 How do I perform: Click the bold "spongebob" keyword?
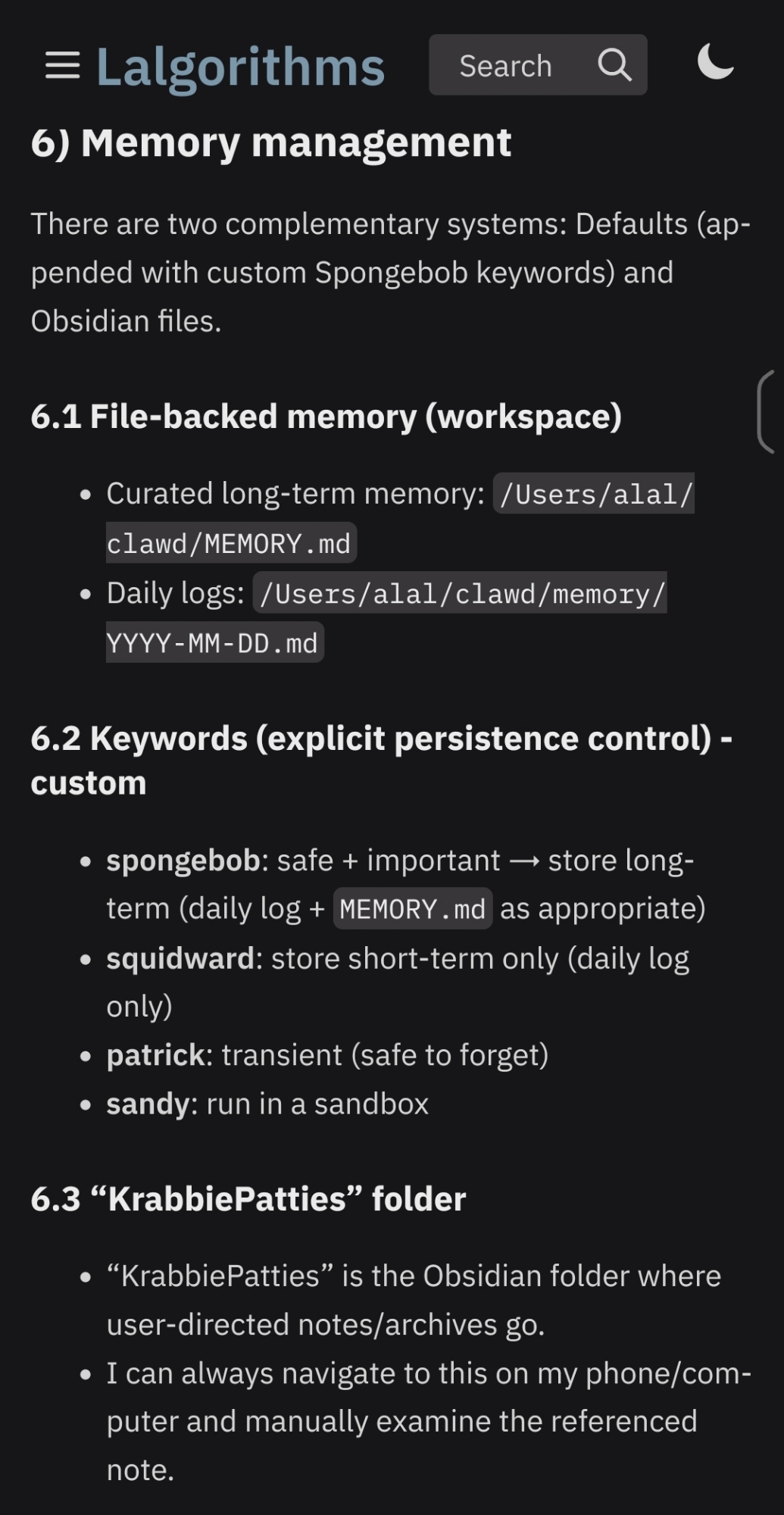[183, 861]
